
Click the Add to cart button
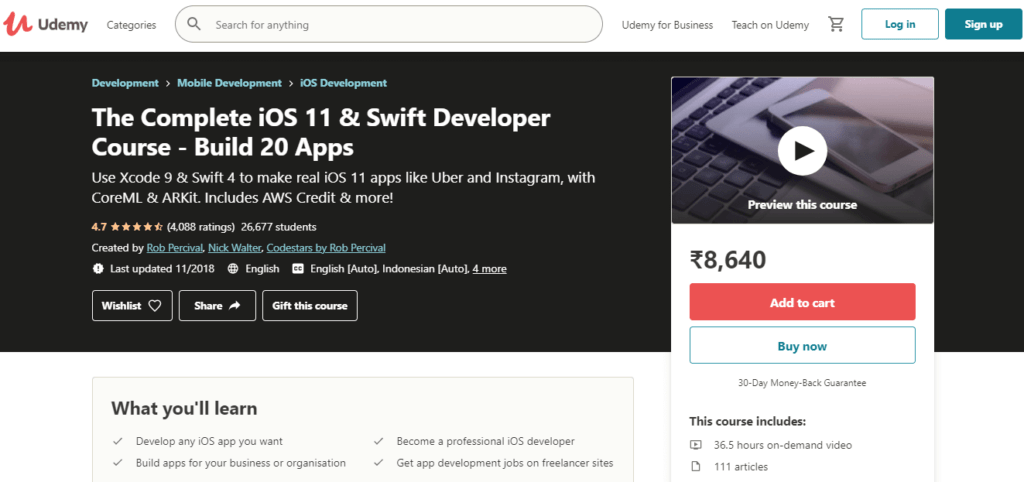tap(802, 302)
